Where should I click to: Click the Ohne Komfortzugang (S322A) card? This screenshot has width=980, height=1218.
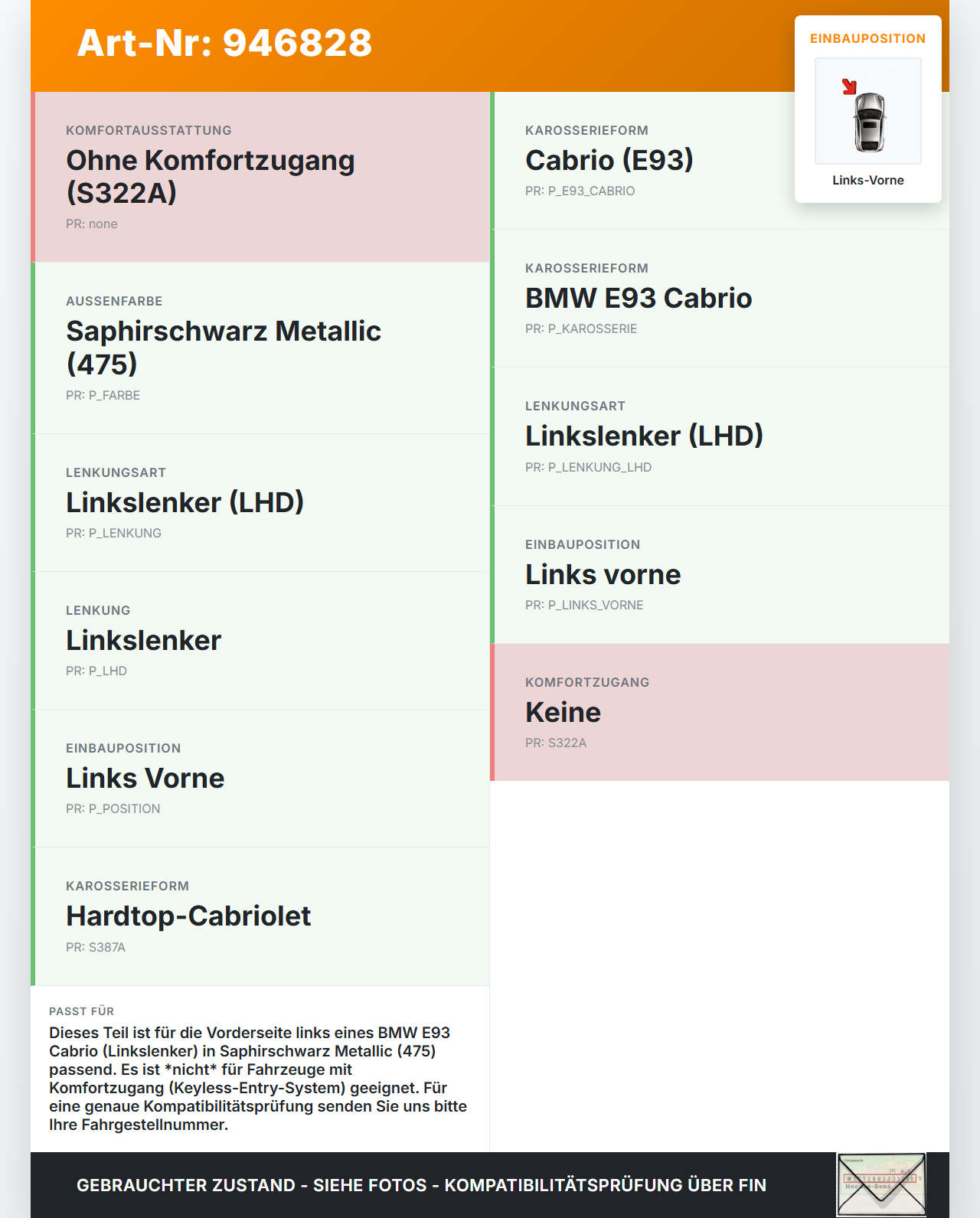coord(260,177)
